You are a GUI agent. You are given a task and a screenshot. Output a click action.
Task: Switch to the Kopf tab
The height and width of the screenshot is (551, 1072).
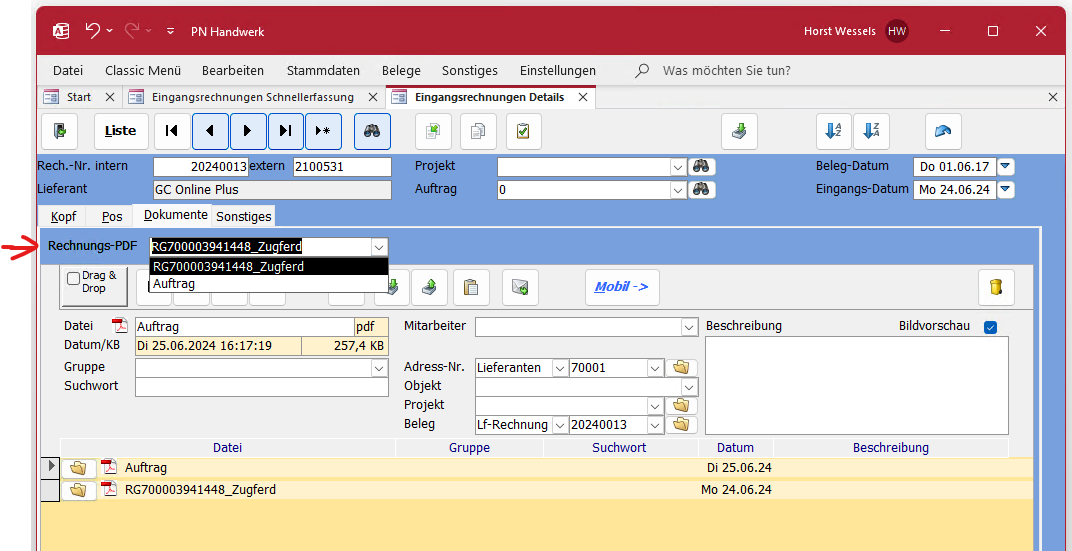(64, 217)
